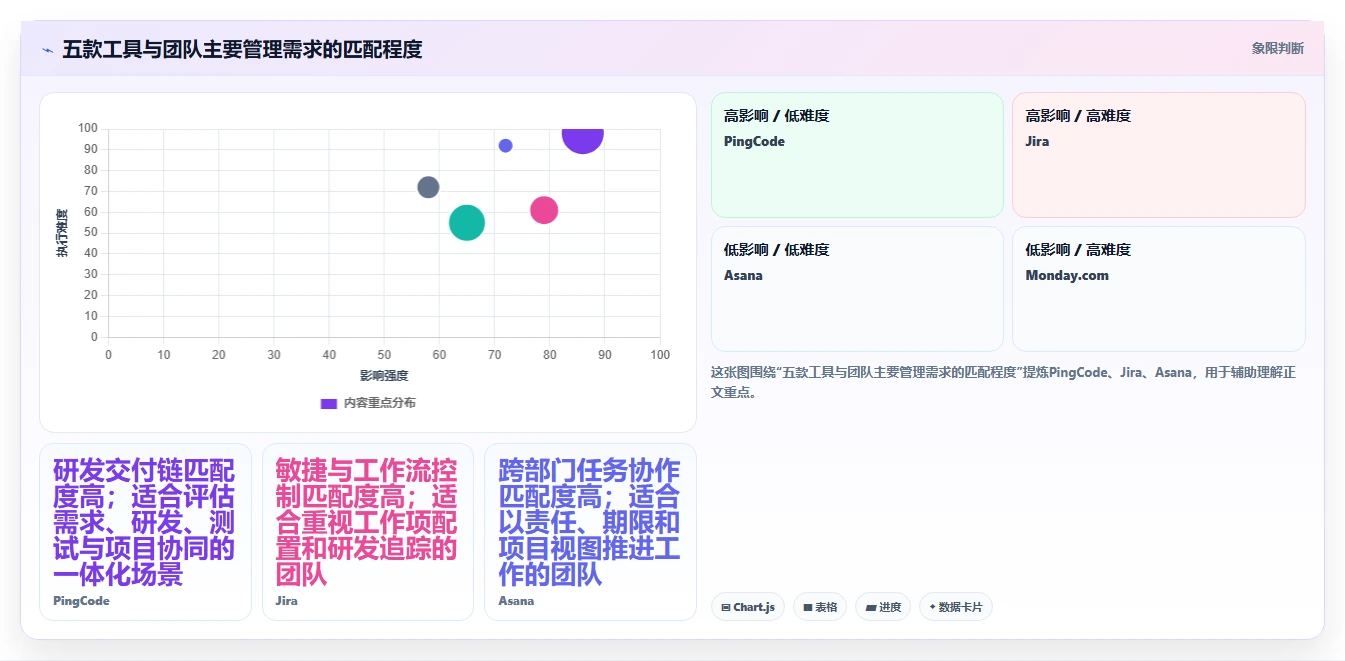1345x661 pixels.
Task: Click the header title 五款工具与团队主要管理需求的匹配程度
Action: coord(242,49)
